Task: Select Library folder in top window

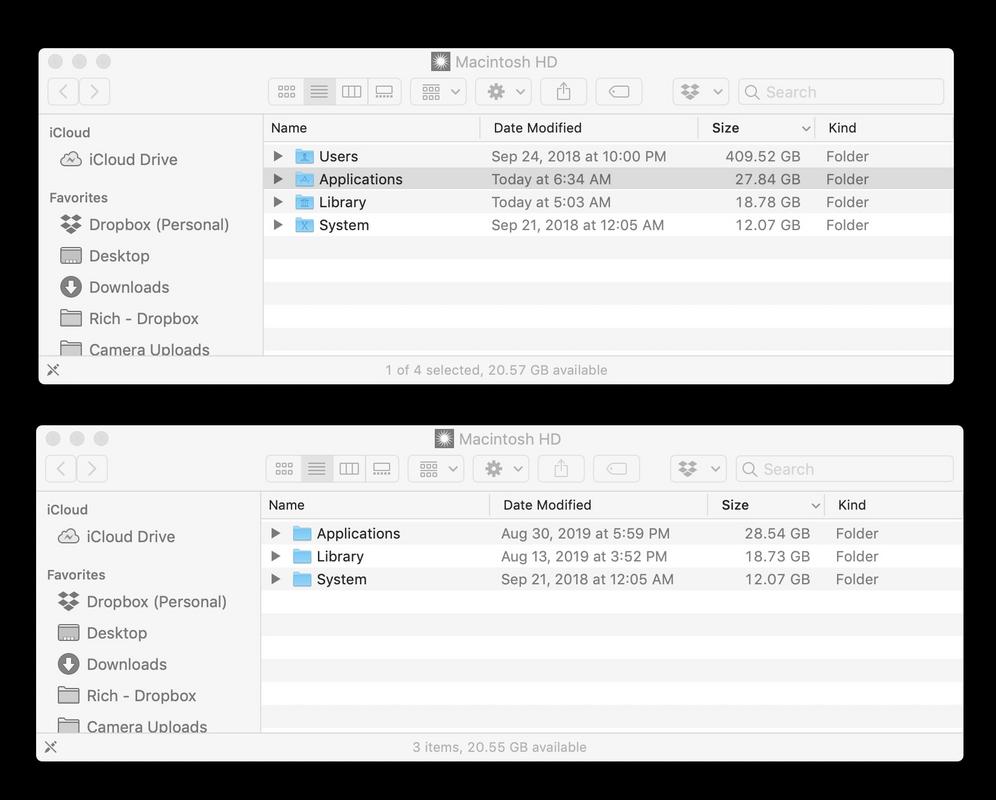Action: pos(608,202)
